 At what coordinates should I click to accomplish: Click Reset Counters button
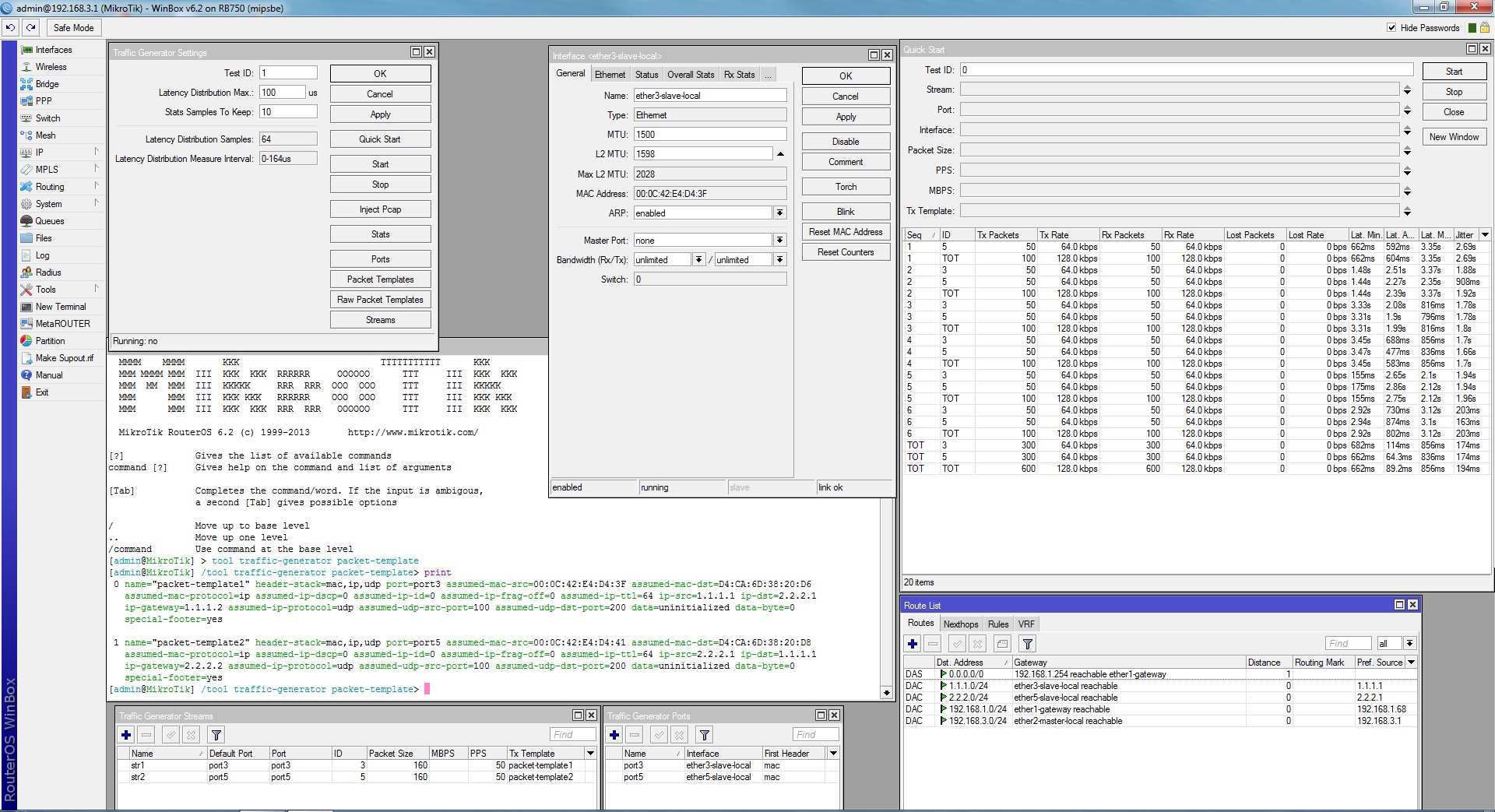coord(846,252)
